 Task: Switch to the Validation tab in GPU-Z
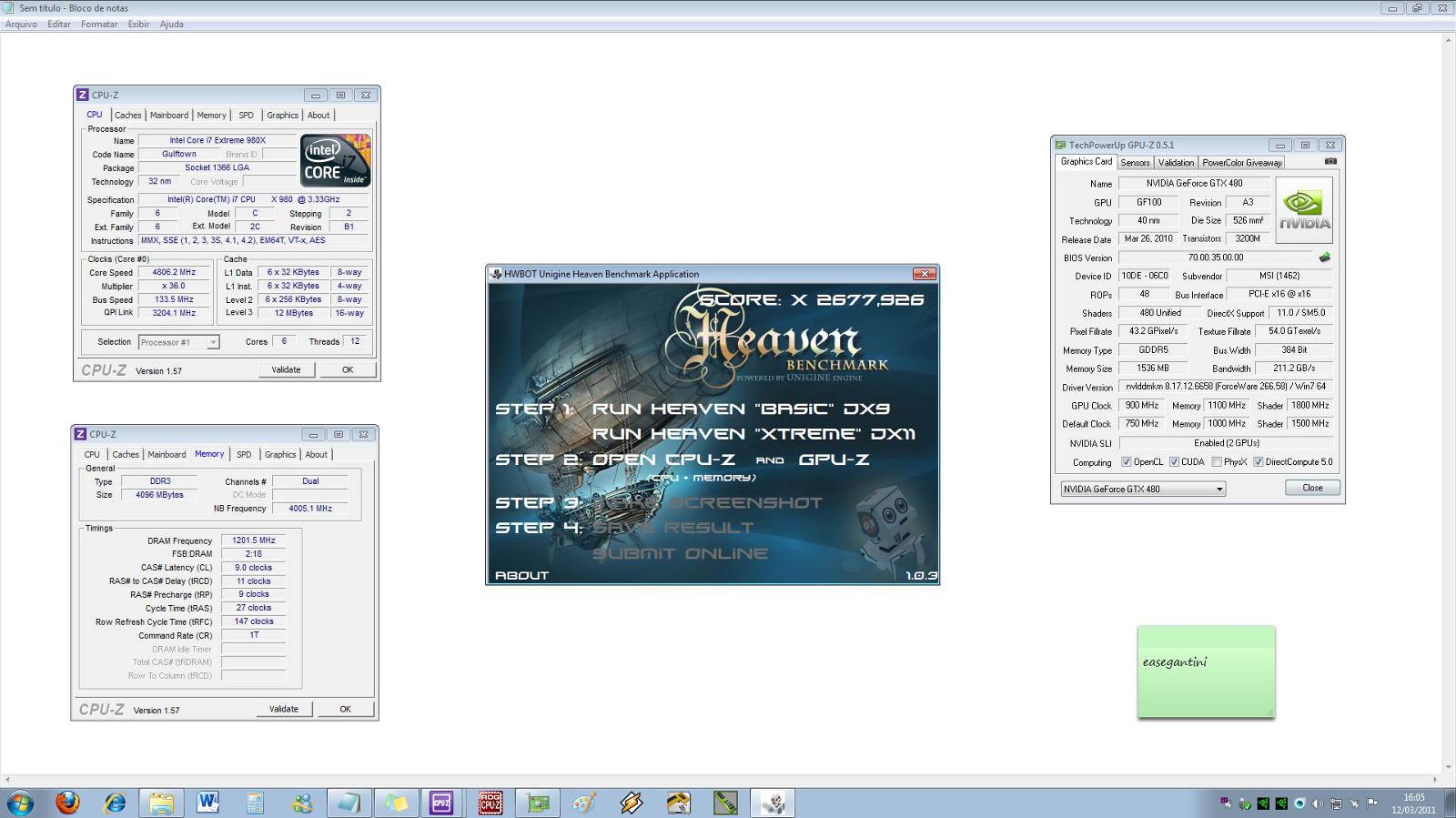(1176, 162)
